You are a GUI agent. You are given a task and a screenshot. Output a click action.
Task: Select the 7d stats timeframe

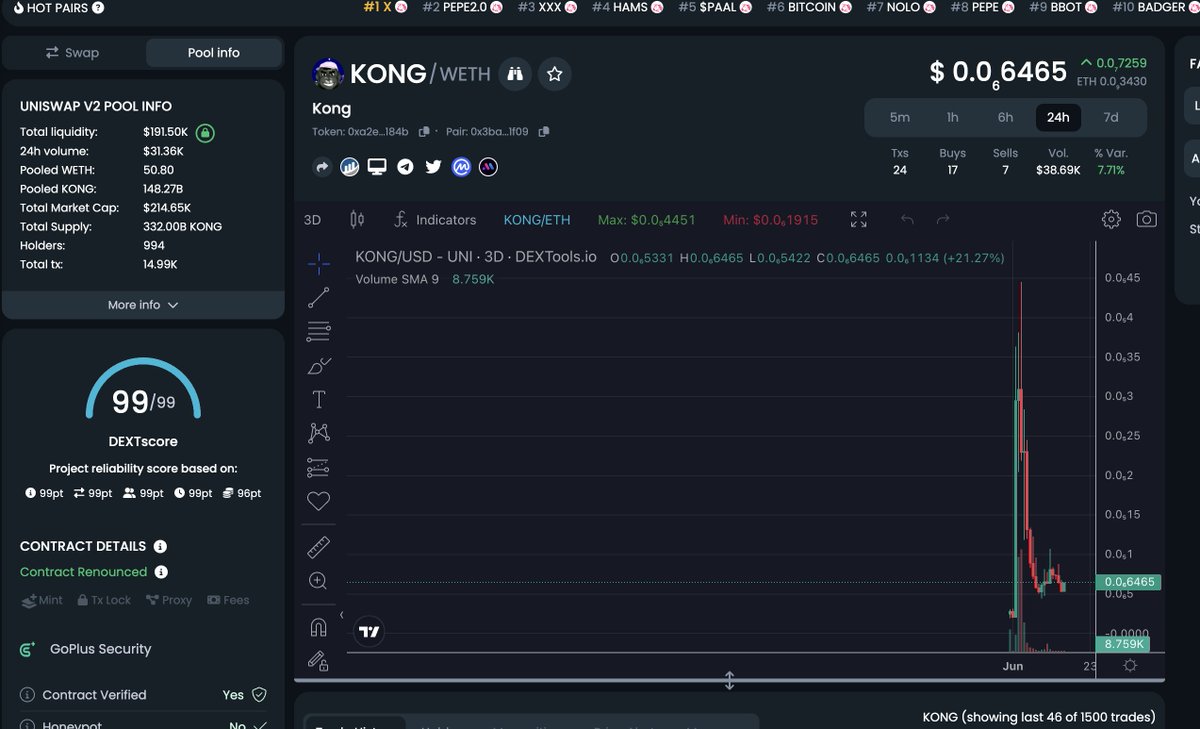(x=1111, y=117)
